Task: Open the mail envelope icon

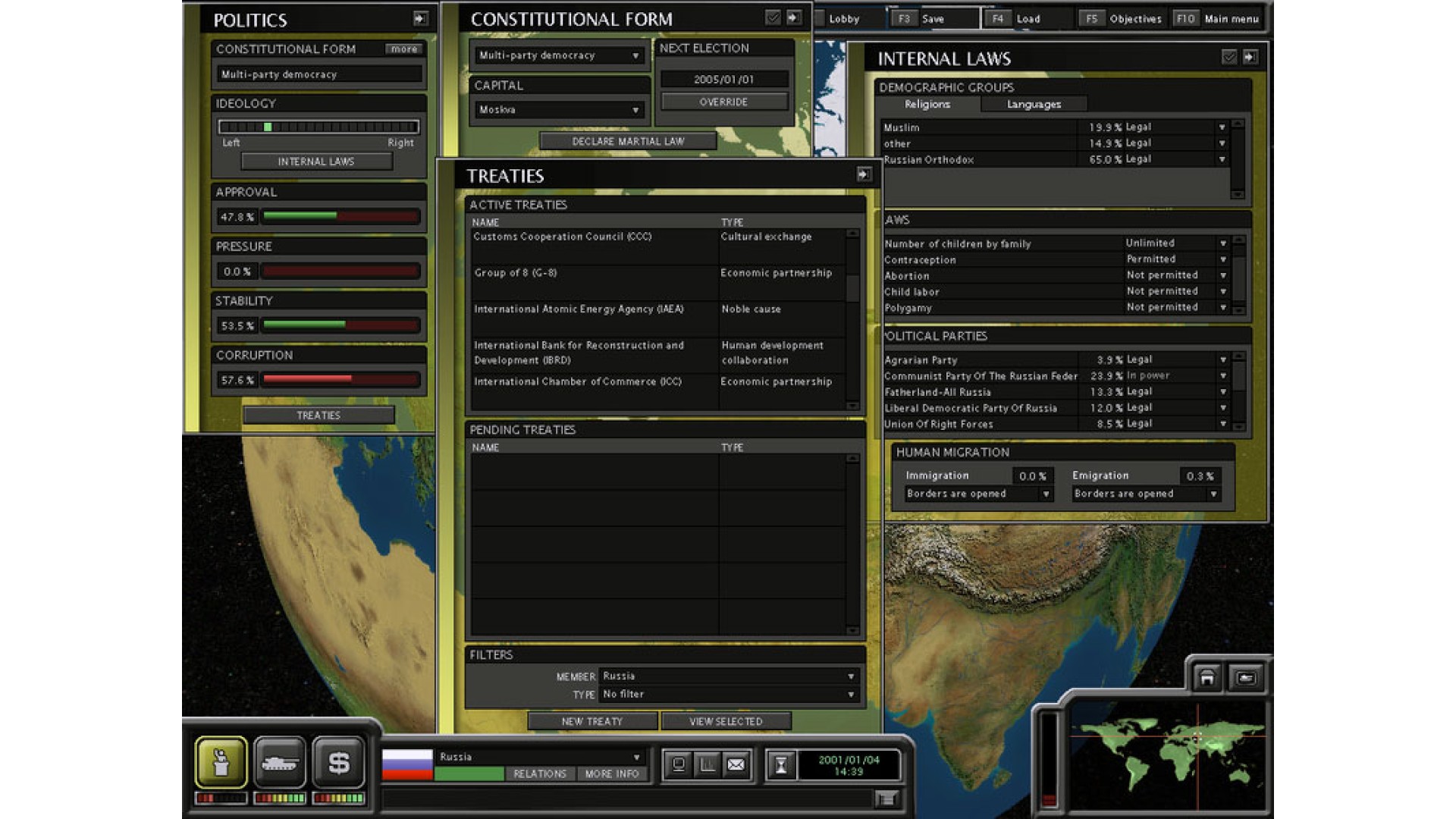Action: (736, 764)
